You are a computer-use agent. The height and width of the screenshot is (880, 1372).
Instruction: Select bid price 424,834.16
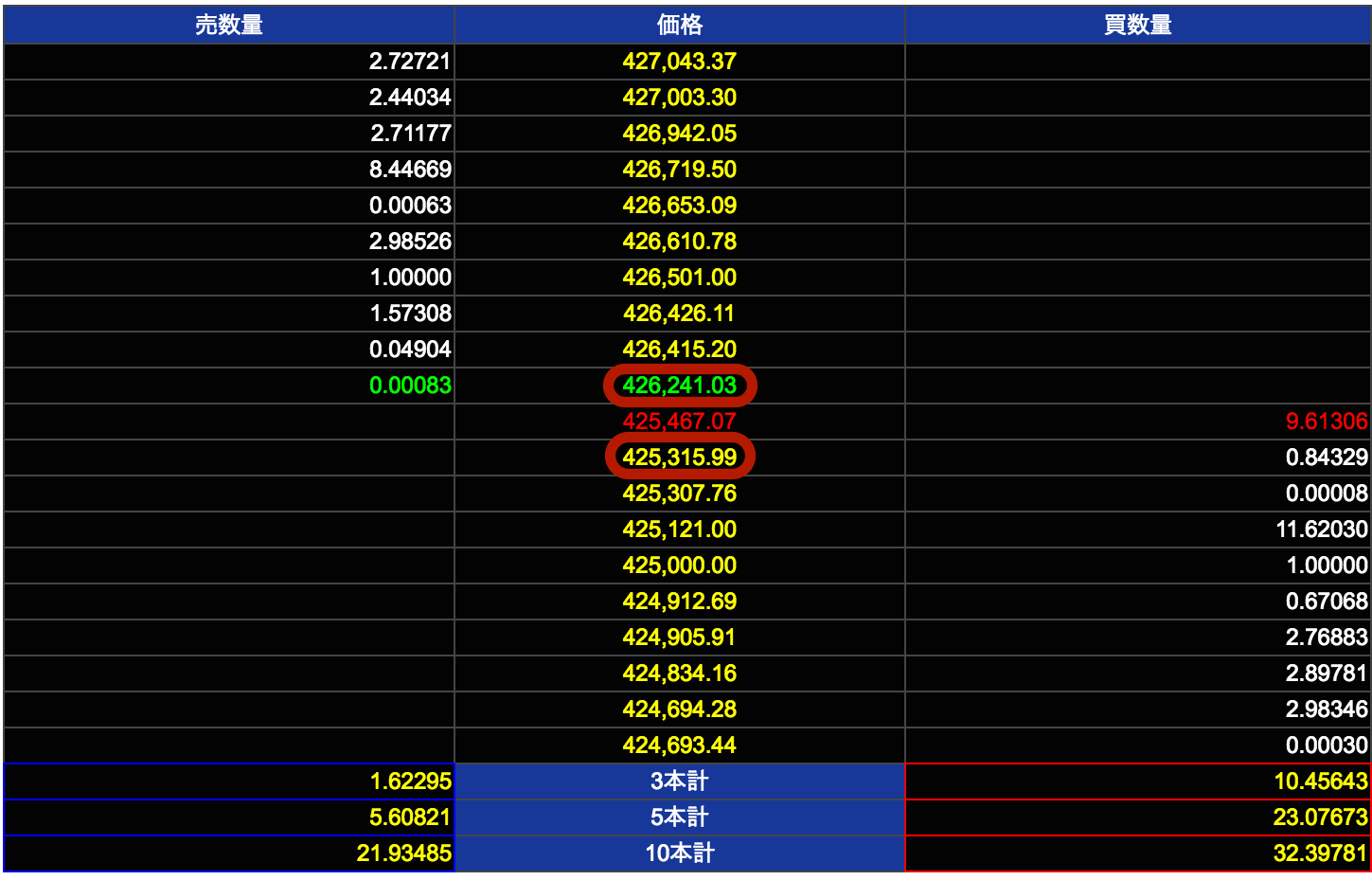click(680, 673)
